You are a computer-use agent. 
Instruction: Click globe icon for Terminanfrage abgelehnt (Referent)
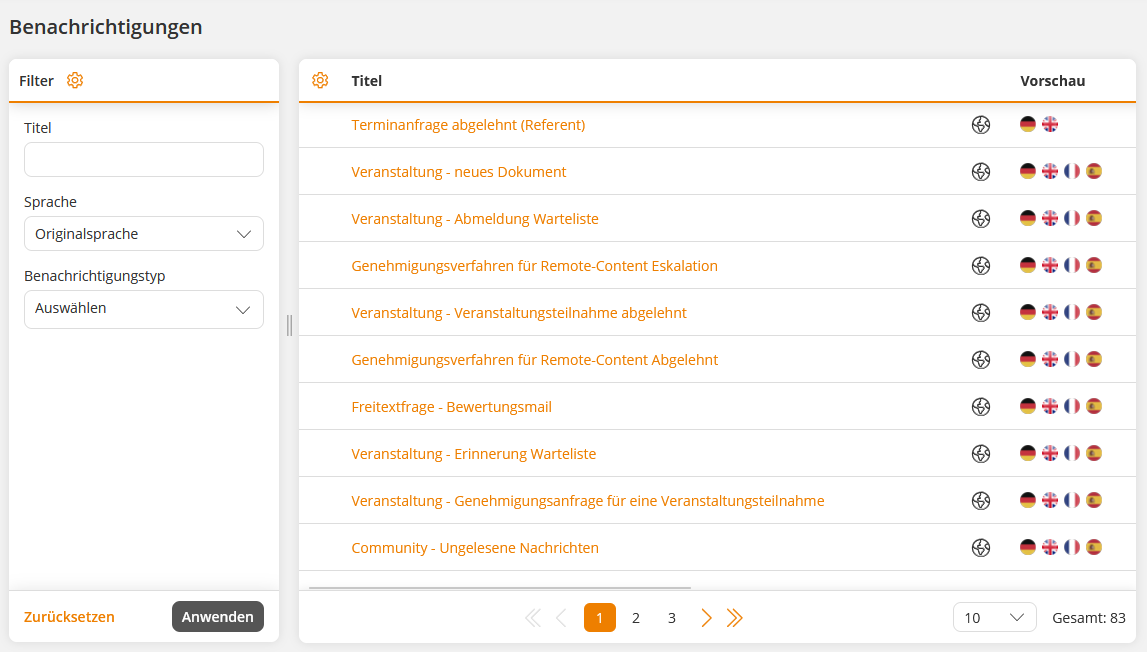click(981, 125)
